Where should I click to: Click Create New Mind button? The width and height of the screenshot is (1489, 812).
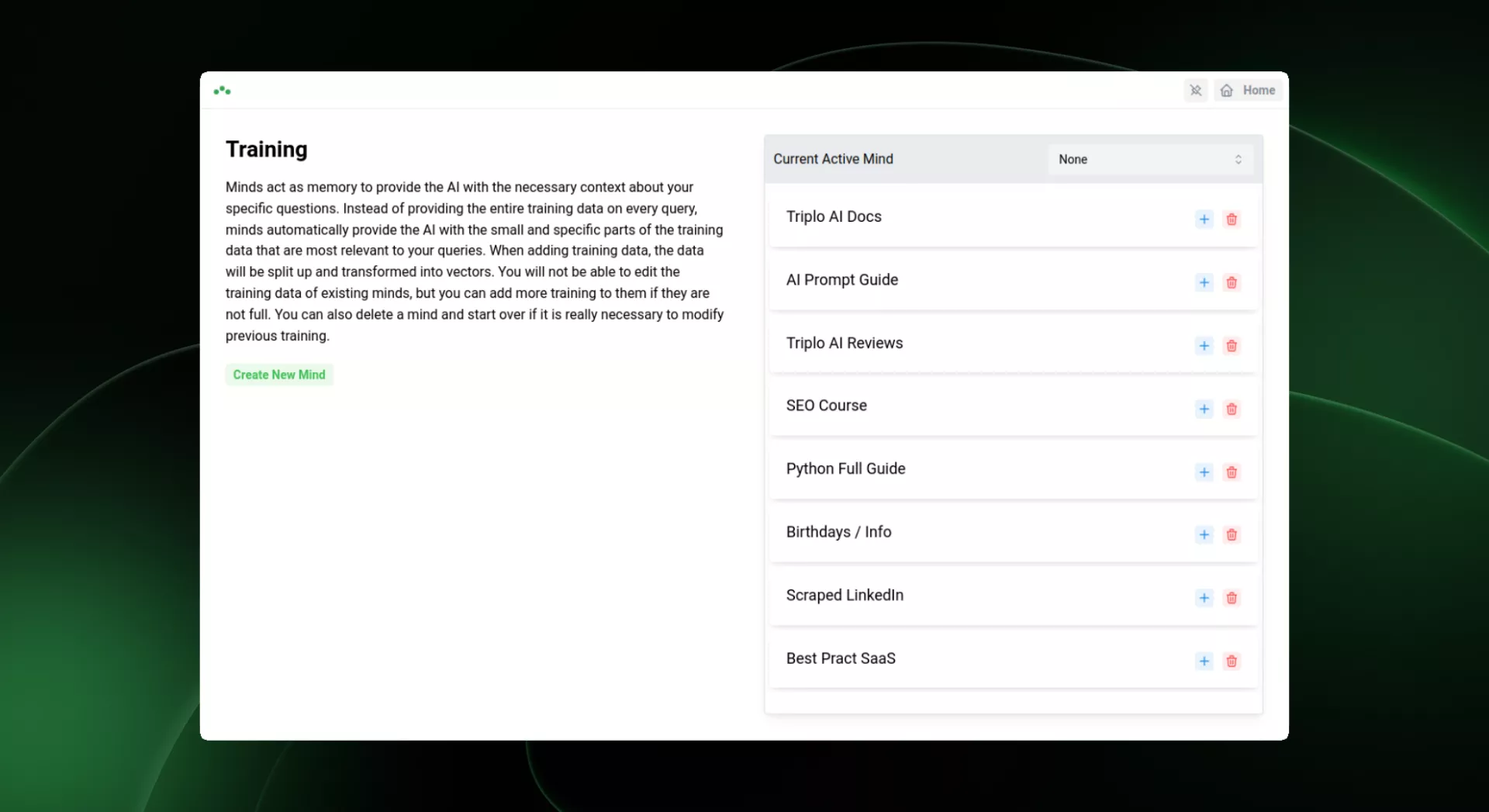click(279, 375)
